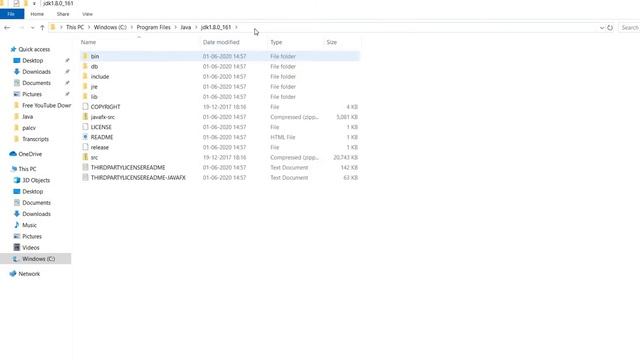The height and width of the screenshot is (360, 640).
Task: Open the File ribbon tab
Action: coord(11,14)
